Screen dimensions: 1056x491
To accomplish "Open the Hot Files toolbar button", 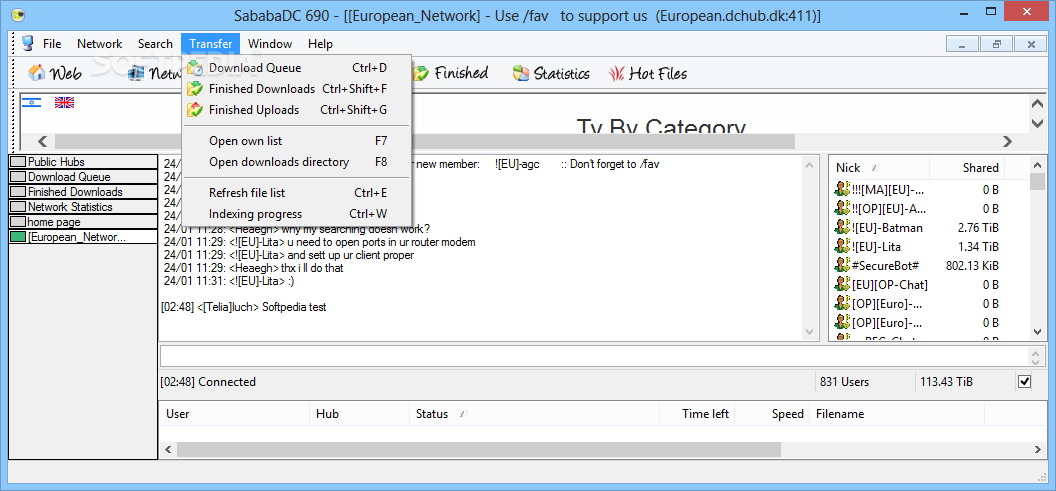I will pyautogui.click(x=648, y=73).
